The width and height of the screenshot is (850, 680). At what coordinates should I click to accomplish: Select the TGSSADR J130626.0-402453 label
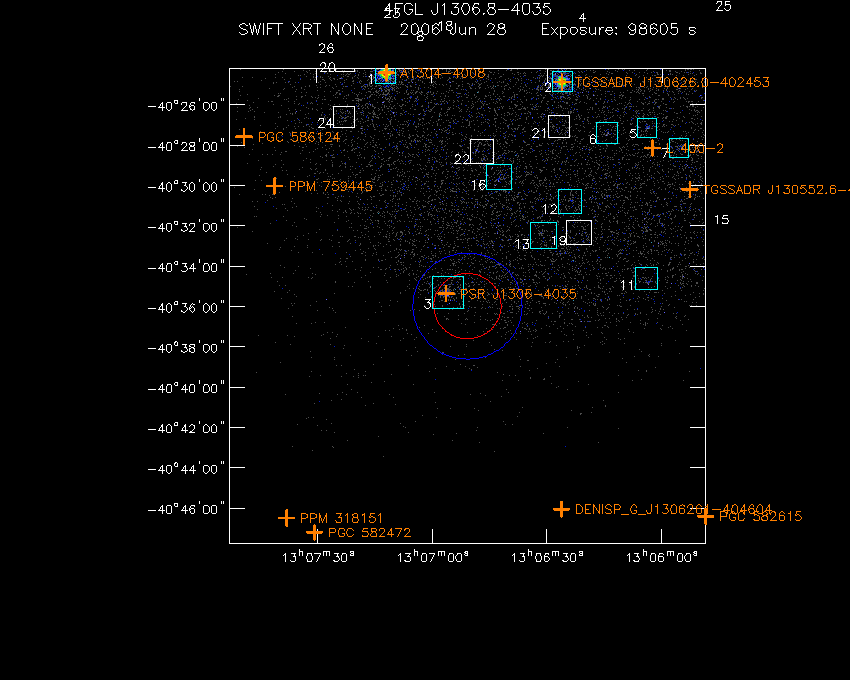[x=672, y=82]
